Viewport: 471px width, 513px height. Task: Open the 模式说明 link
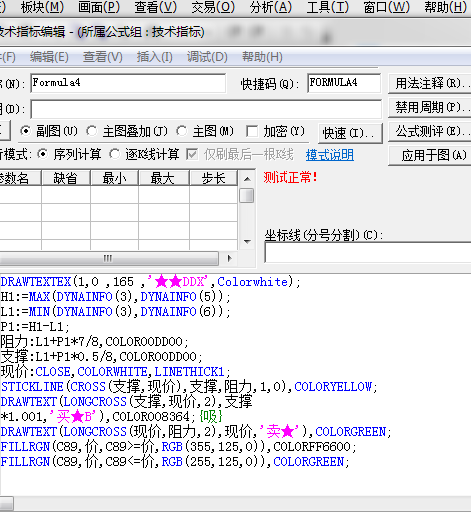pos(330,155)
